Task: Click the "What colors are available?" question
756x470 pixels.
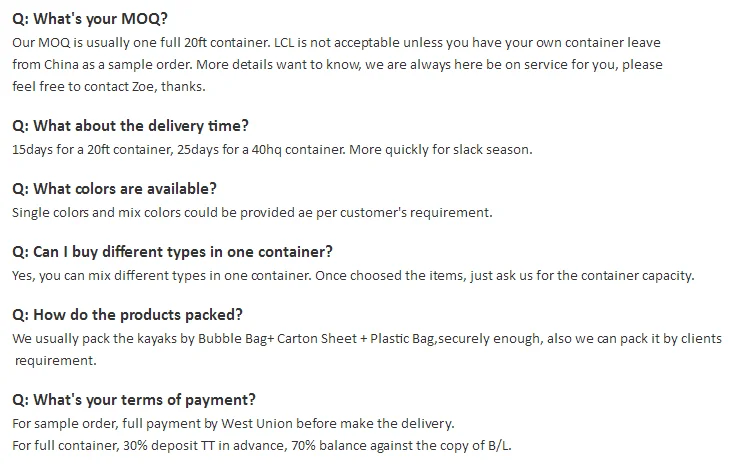Action: click(114, 189)
